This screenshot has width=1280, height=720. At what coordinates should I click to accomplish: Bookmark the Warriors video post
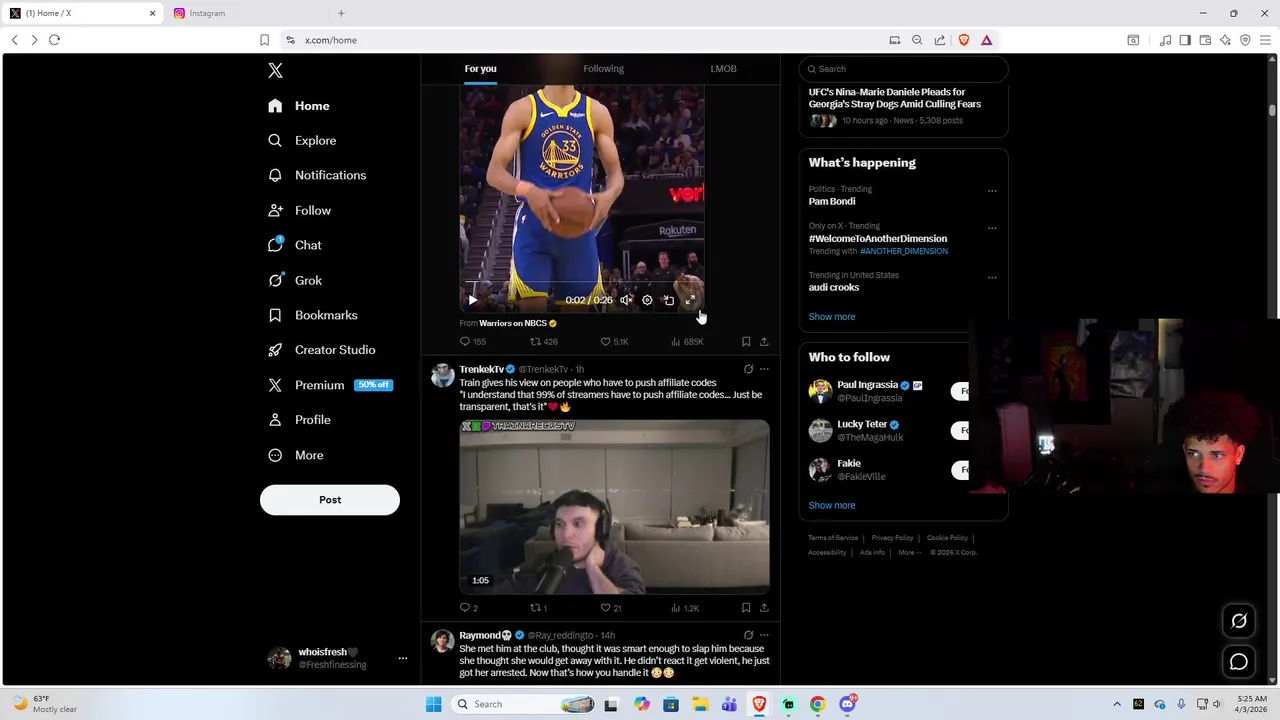tap(746, 342)
